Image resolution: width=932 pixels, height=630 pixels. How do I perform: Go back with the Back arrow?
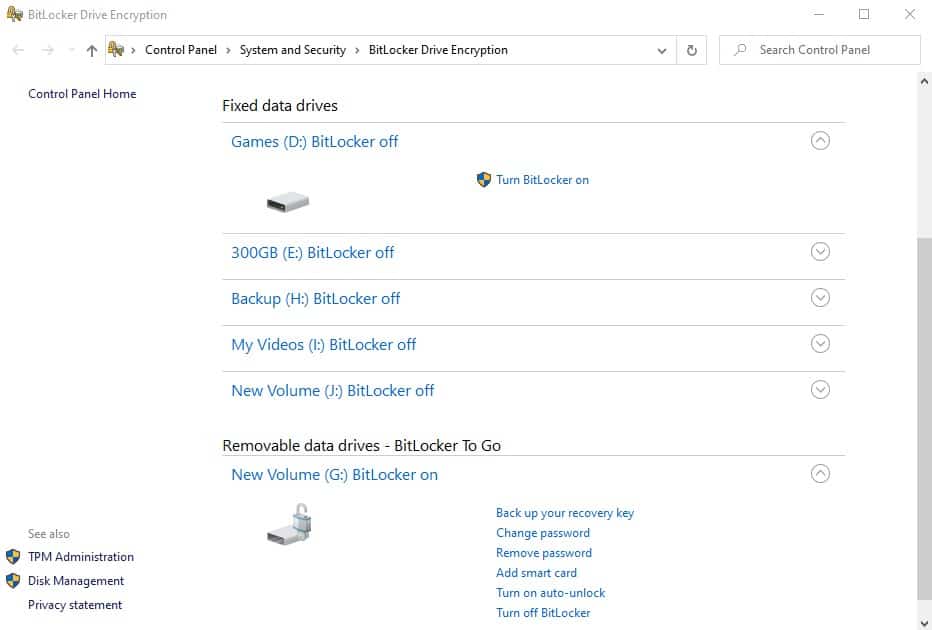pyautogui.click(x=18, y=50)
